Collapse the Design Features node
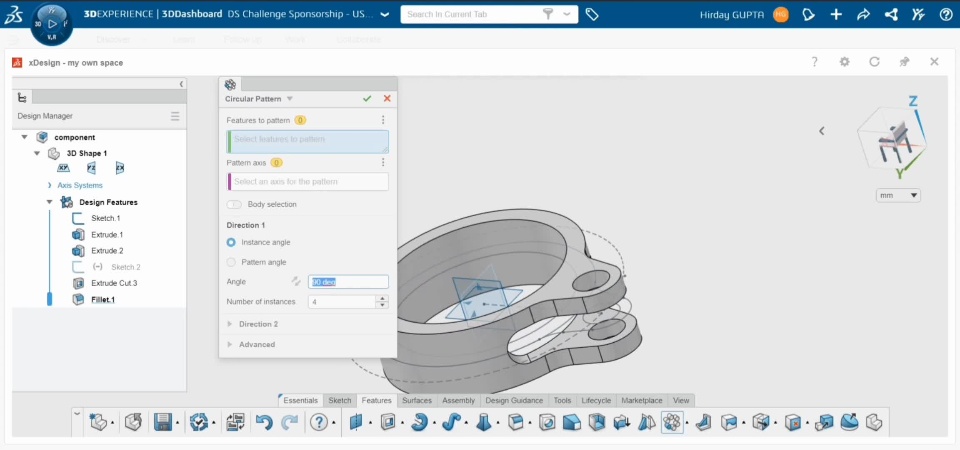Viewport: 960px width, 450px height. point(49,202)
